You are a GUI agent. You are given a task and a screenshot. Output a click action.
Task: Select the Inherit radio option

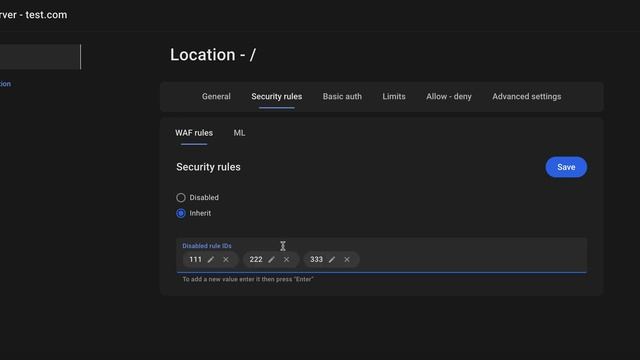click(x=181, y=213)
